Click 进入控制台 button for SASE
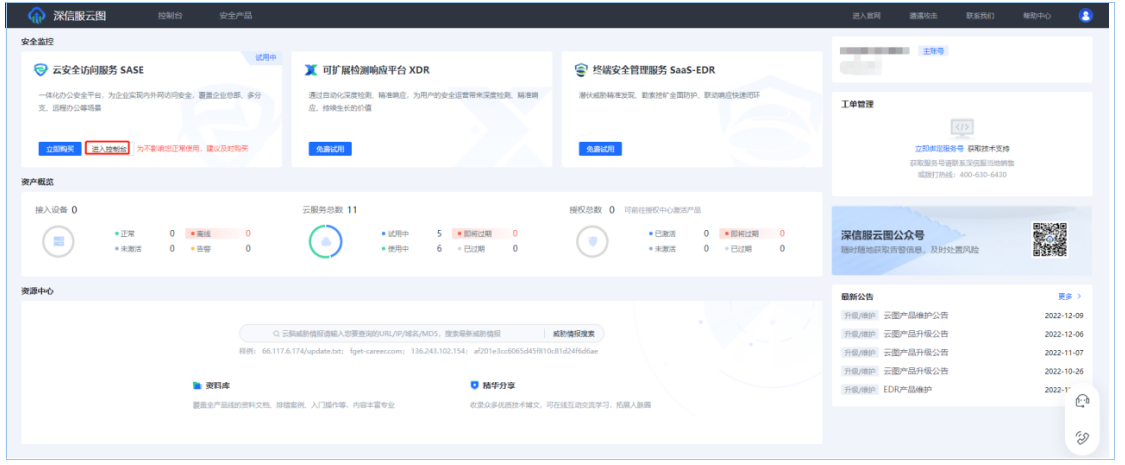Image resolution: width=1125 pixels, height=465 pixels. coord(108,148)
